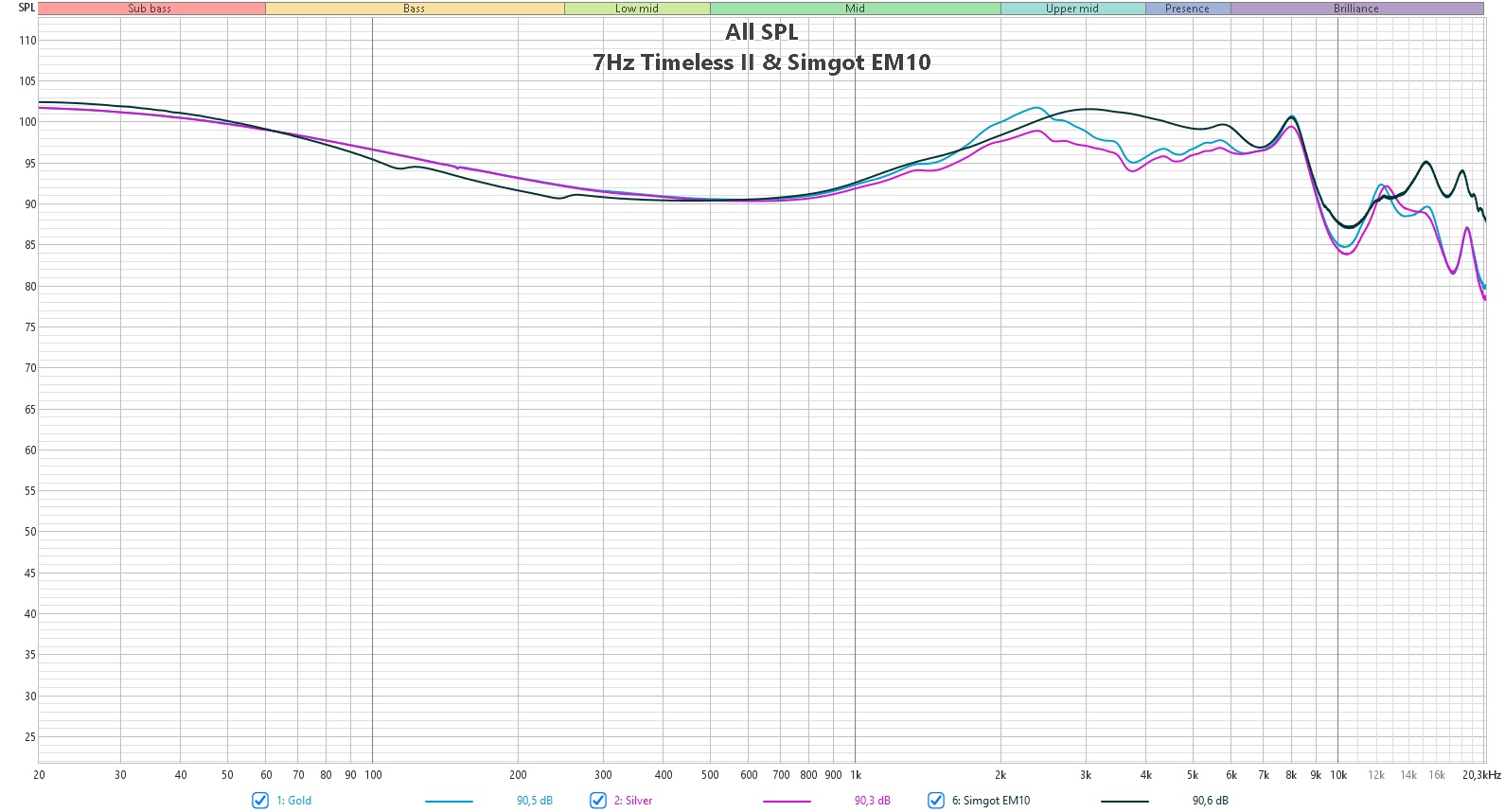Click the '25' tick on the SPL axis
1505x812 pixels.
pyautogui.click(x=30, y=737)
